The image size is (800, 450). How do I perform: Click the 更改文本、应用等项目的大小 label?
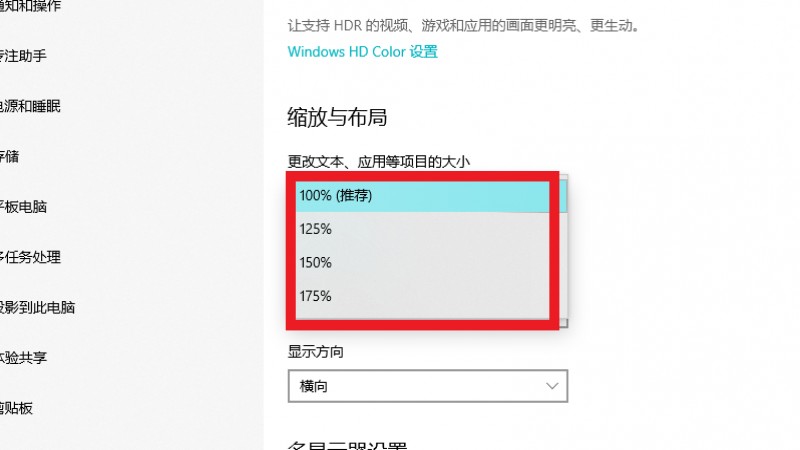click(x=379, y=162)
